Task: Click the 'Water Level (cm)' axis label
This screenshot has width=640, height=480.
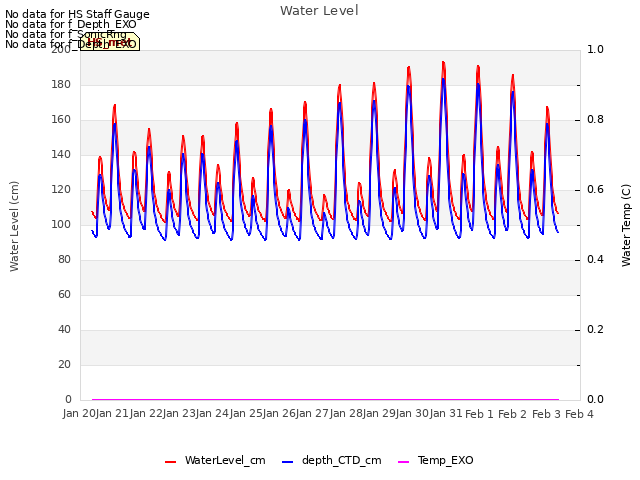Action: (14, 226)
